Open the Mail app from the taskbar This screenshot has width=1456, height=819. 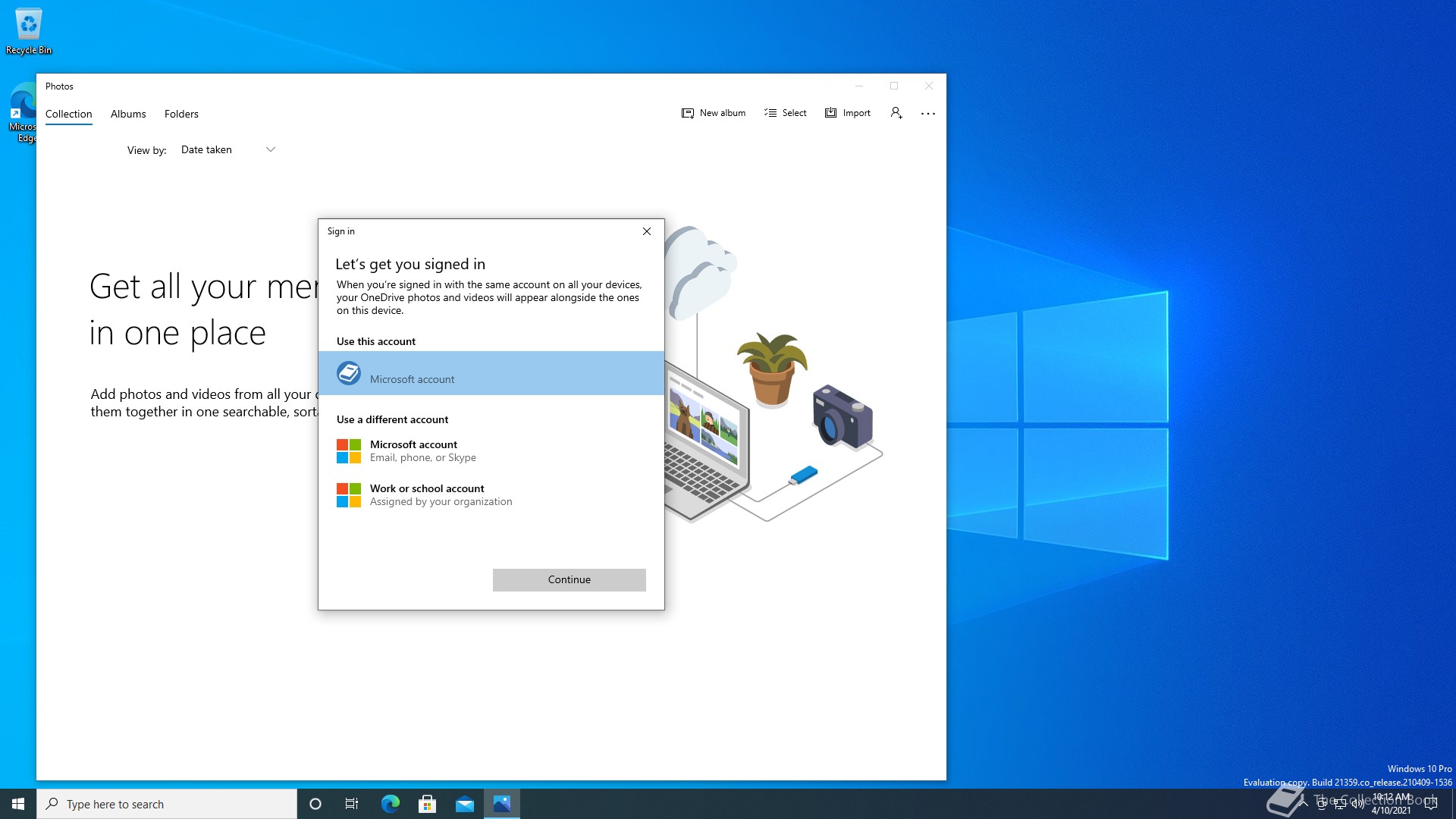pyautogui.click(x=464, y=804)
